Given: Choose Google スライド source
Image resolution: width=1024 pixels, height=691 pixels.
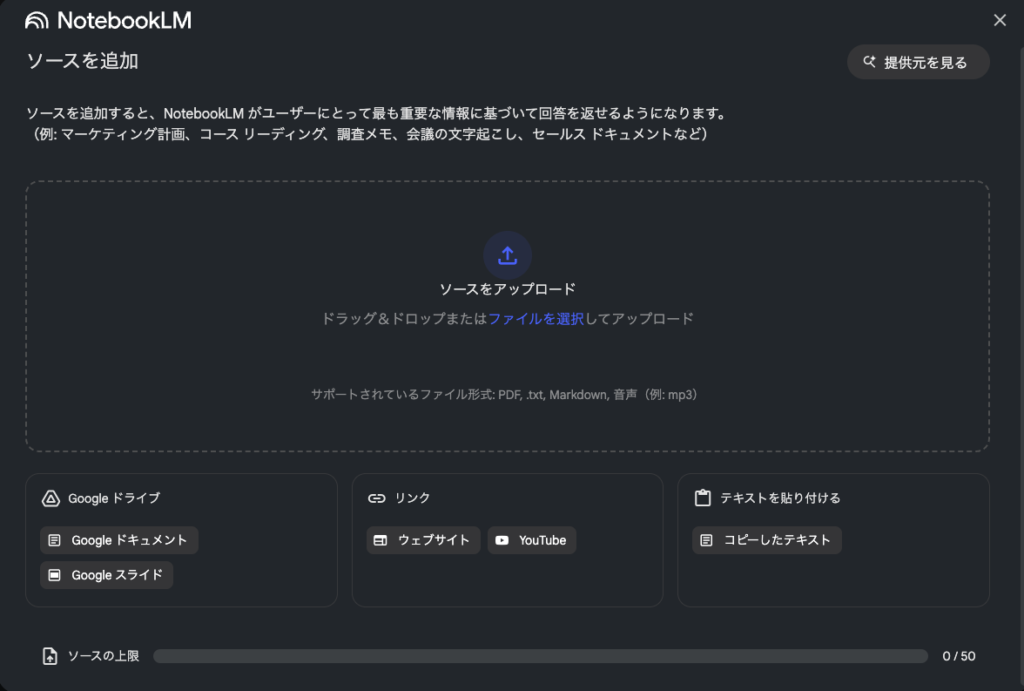Looking at the screenshot, I should click(x=106, y=575).
